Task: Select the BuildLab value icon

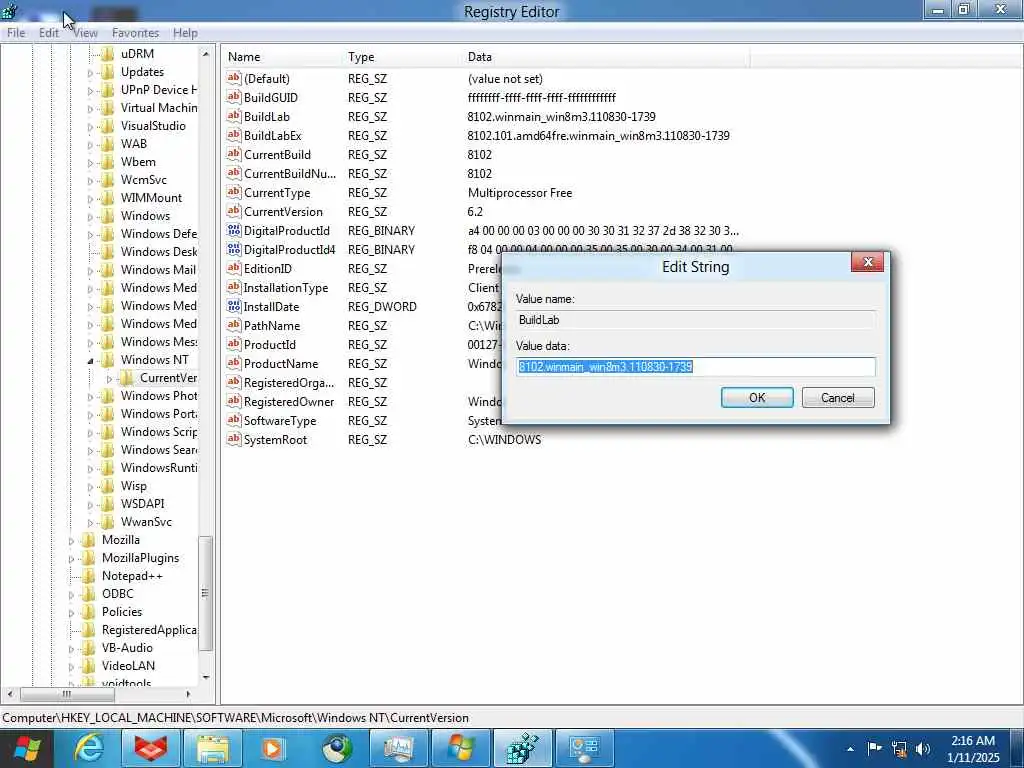Action: click(234, 116)
